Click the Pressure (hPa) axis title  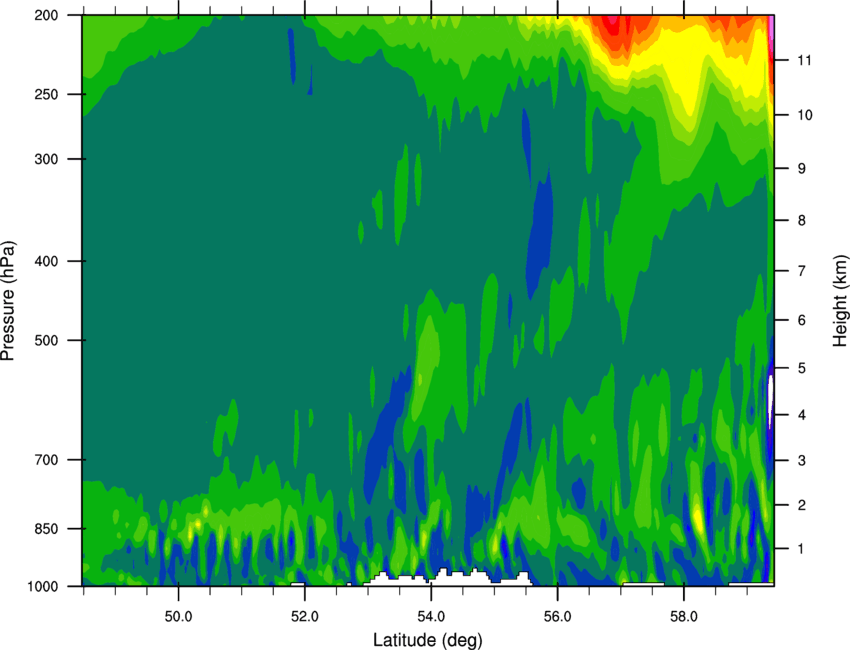(9, 301)
